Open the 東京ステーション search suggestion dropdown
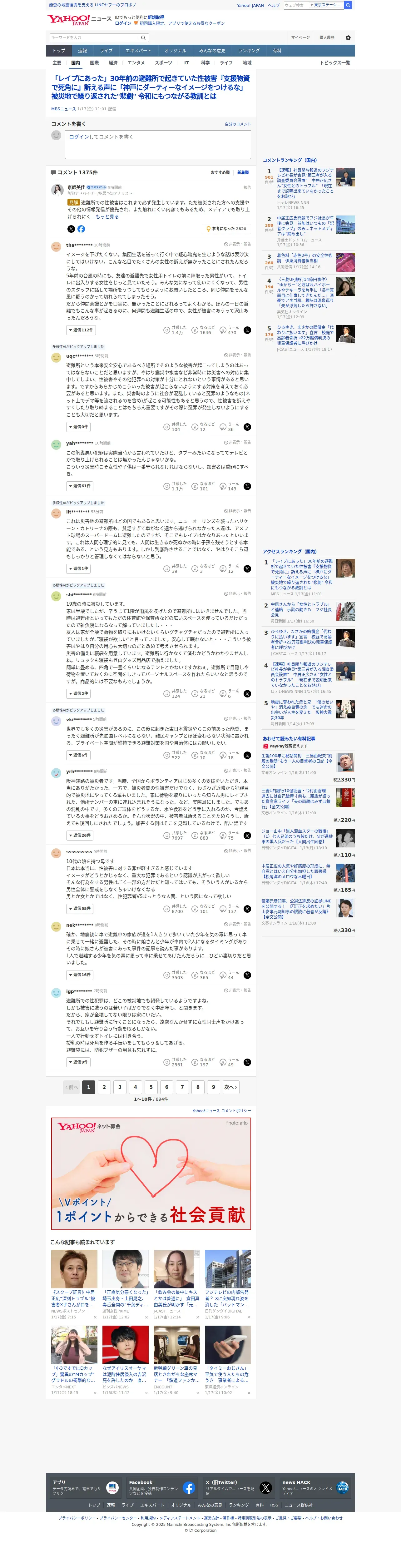This screenshot has height=1568, width=401. 326,5
